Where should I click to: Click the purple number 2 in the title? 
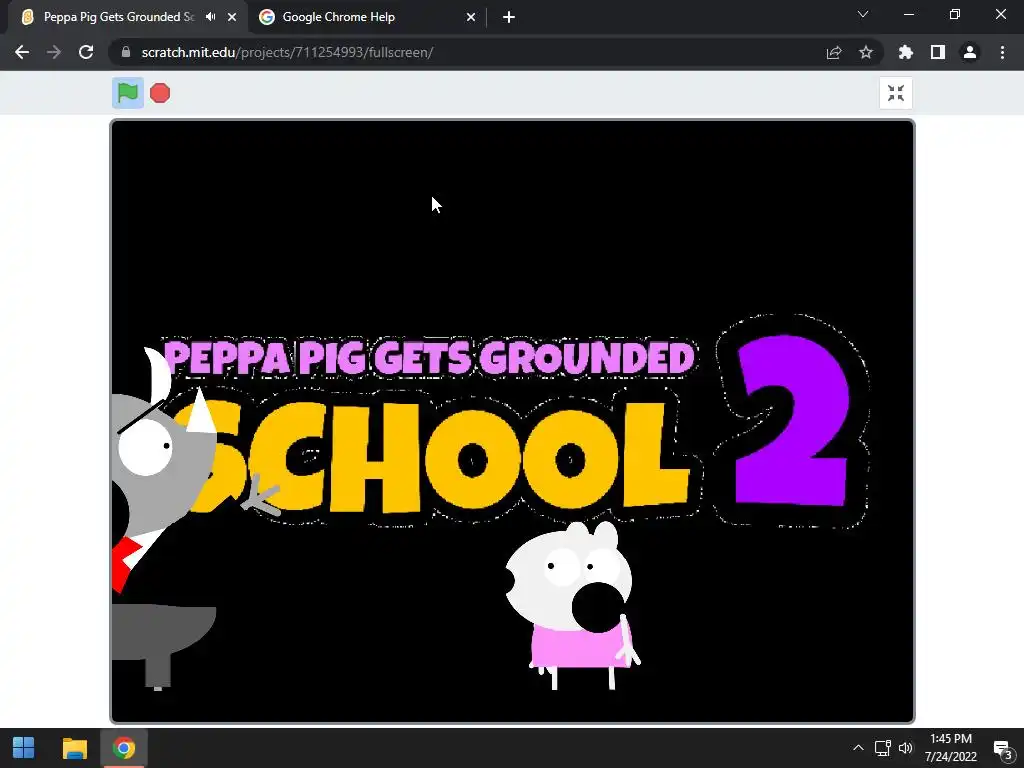pos(792,421)
